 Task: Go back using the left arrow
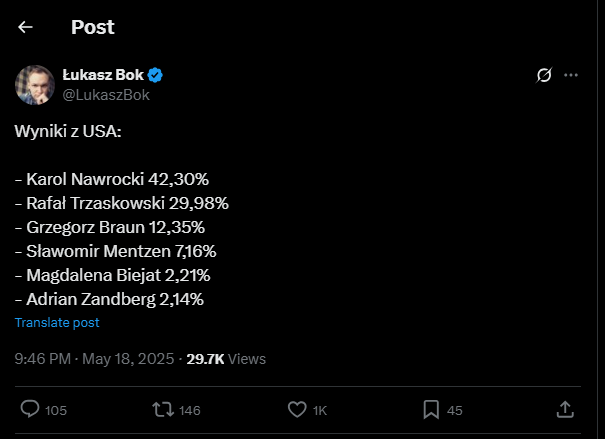point(26,27)
